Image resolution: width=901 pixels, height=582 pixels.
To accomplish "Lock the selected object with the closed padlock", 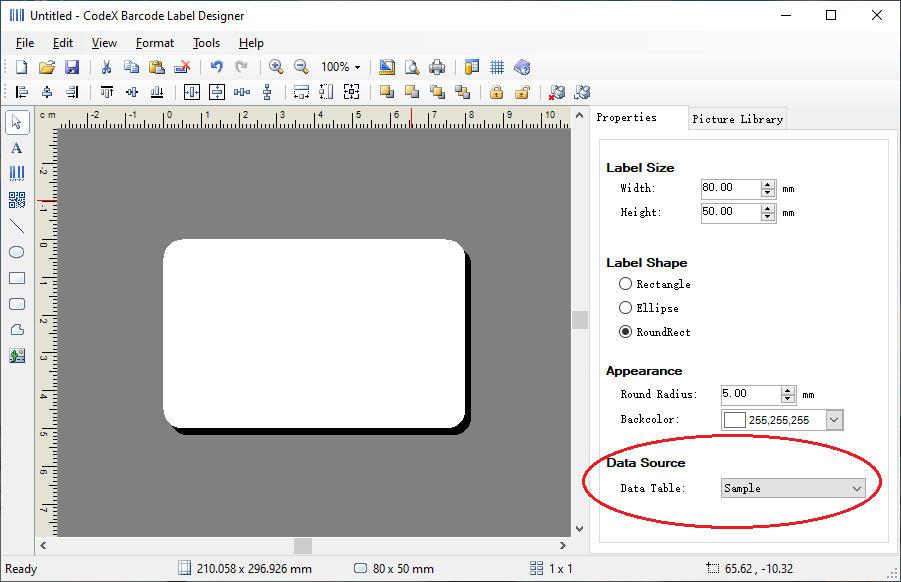I will (496, 92).
